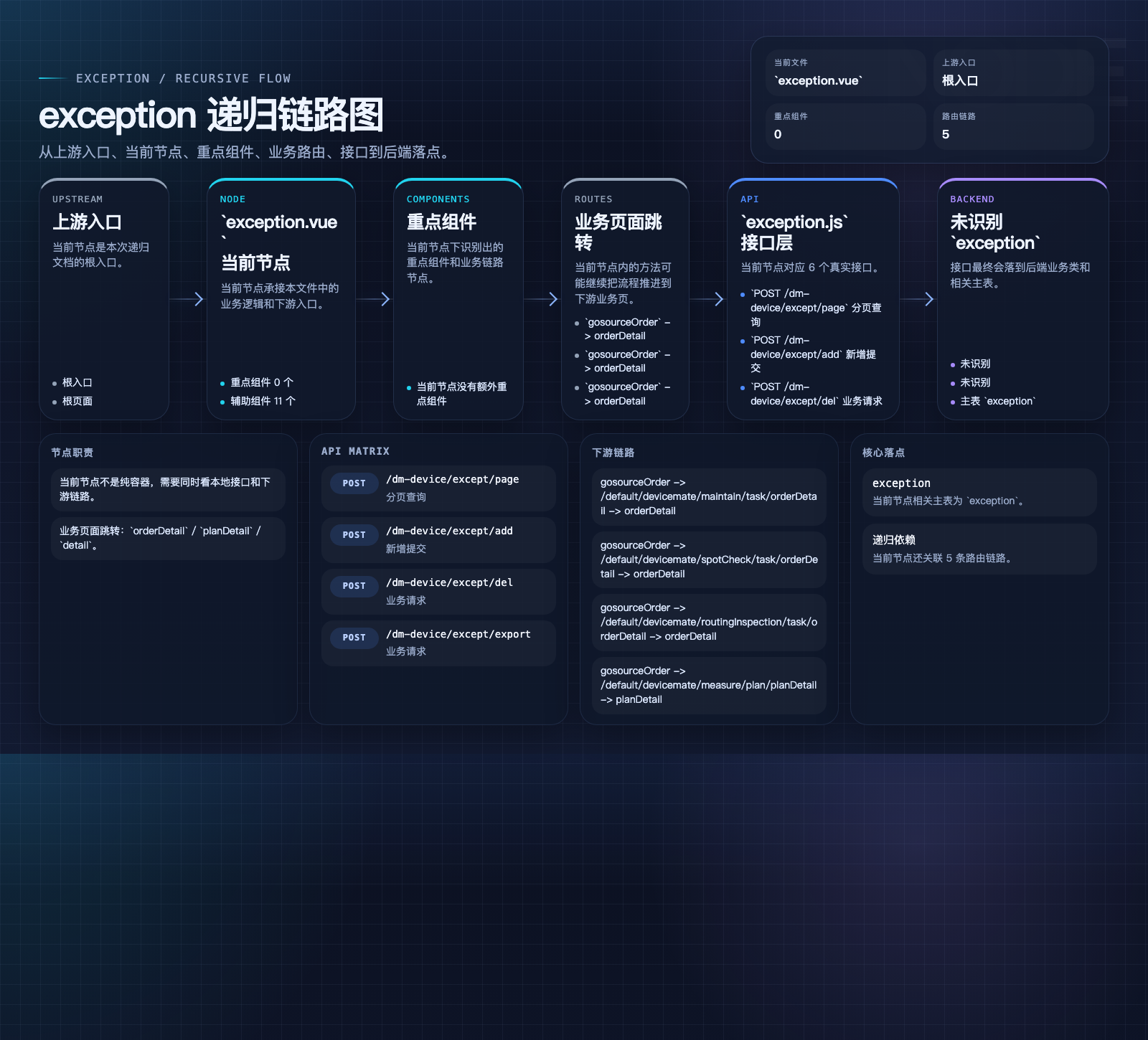The image size is (1148, 1040).
Task: Click the `exception.js` 接口层 heading
Action: [x=794, y=232]
